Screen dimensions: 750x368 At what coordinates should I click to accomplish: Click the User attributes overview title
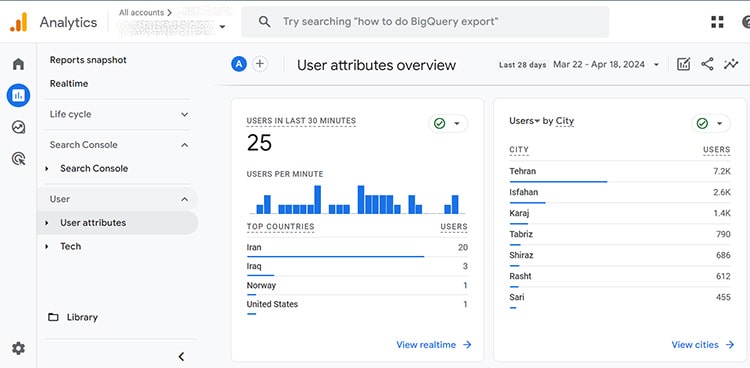tap(376, 65)
